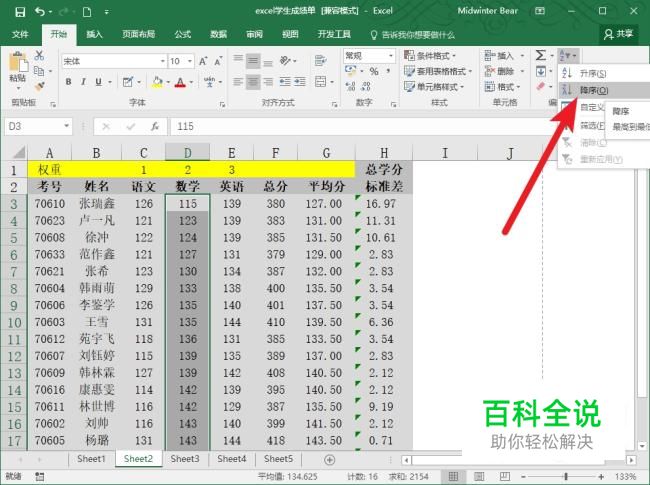
Task: Choose 升序(S) ascending sort menu item
Action: 604,73
